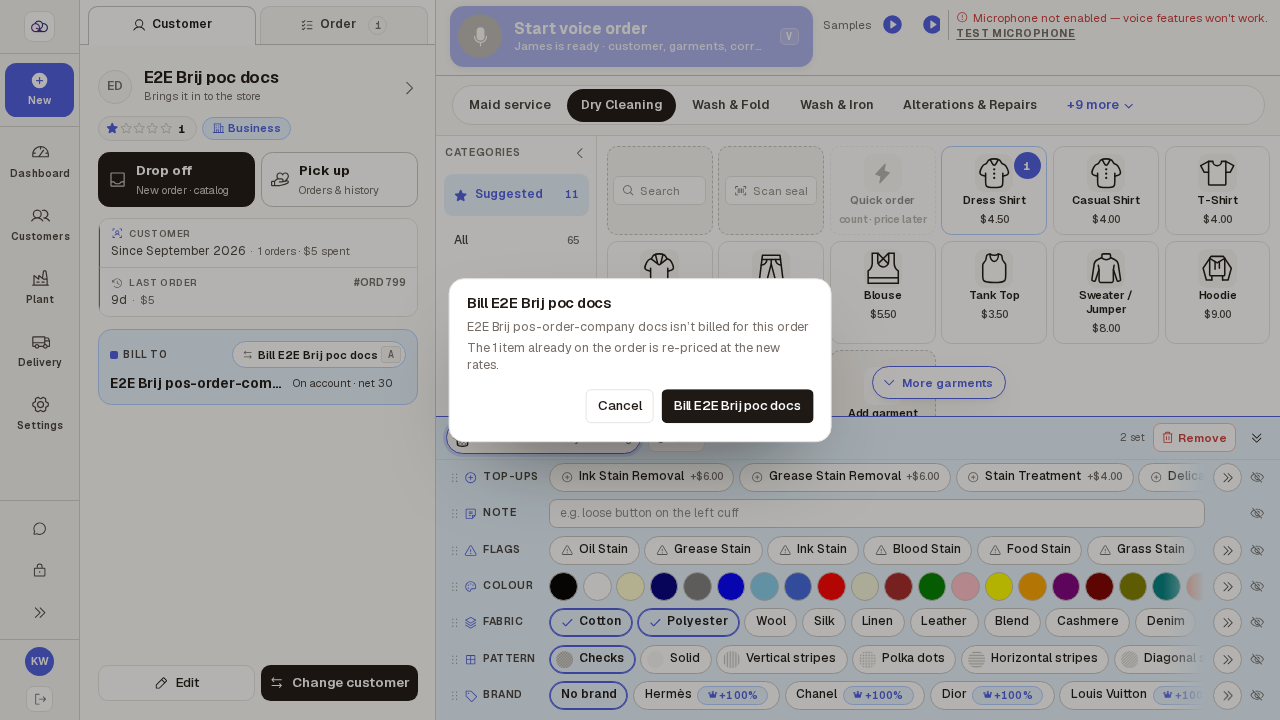The image size is (1280, 720).
Task: Select the Casual Shirt garment
Action: [x=1106, y=190]
